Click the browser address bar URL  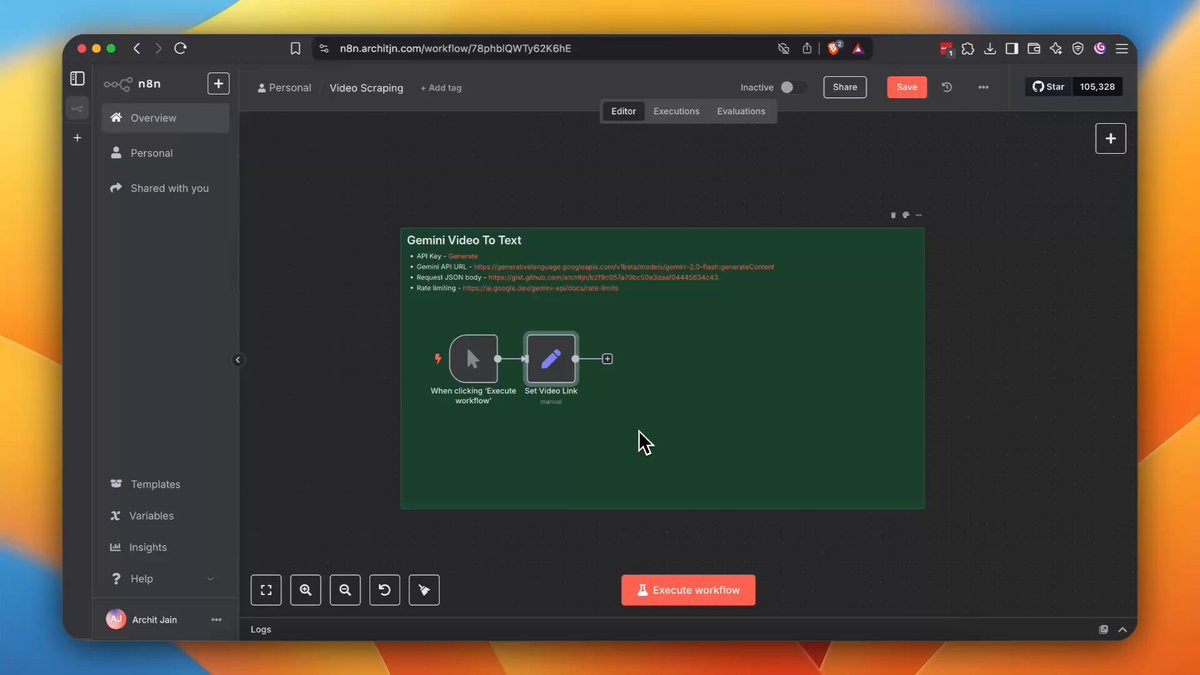click(x=455, y=48)
